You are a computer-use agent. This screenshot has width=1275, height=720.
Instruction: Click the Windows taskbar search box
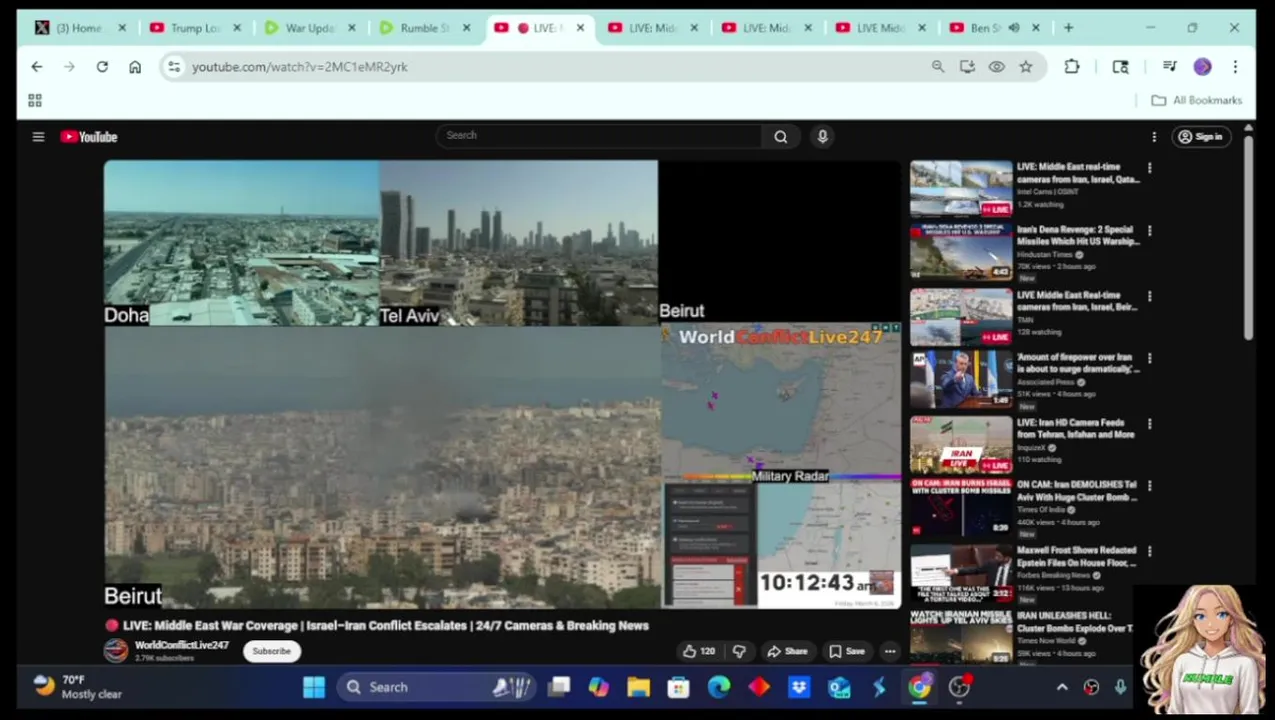pos(437,687)
